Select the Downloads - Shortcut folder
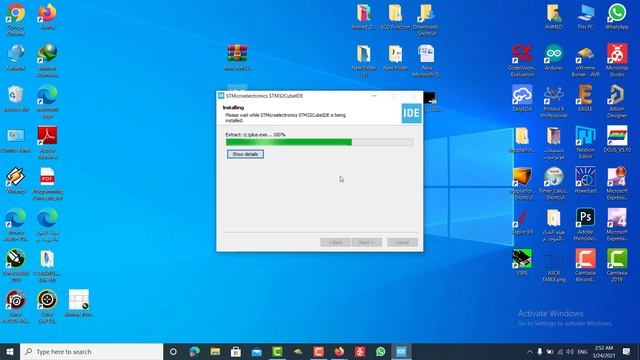Image resolution: width=640 pixels, height=360 pixels. [427, 20]
